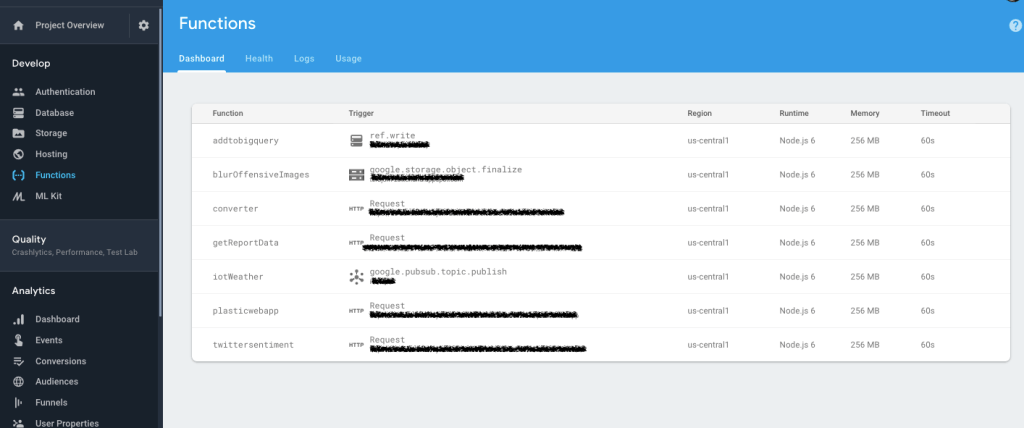The width and height of the screenshot is (1024, 428).
Task: Click the Authentication people icon
Action: click(x=18, y=92)
